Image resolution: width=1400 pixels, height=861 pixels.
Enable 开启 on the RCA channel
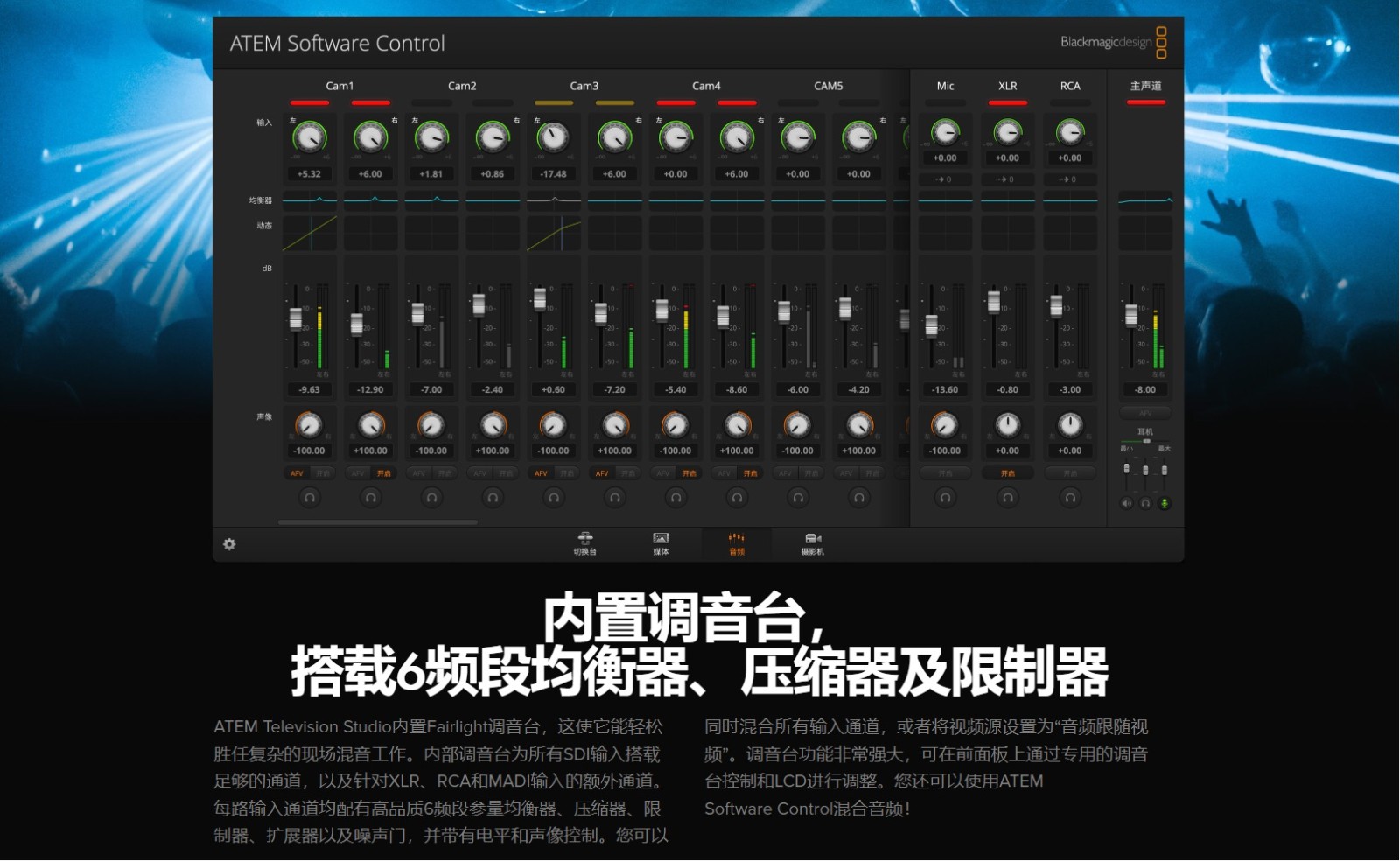pyautogui.click(x=1070, y=473)
